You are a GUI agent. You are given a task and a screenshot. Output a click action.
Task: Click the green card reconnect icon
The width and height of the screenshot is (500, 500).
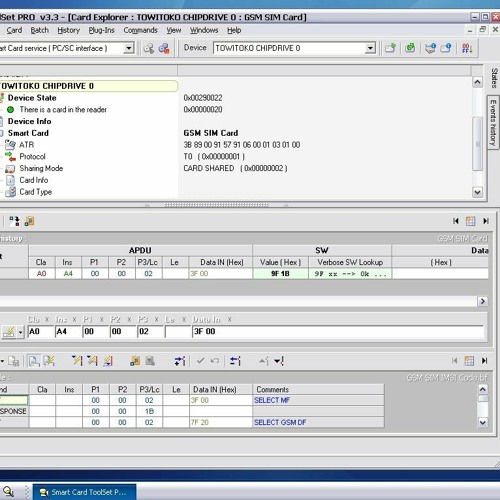point(410,48)
